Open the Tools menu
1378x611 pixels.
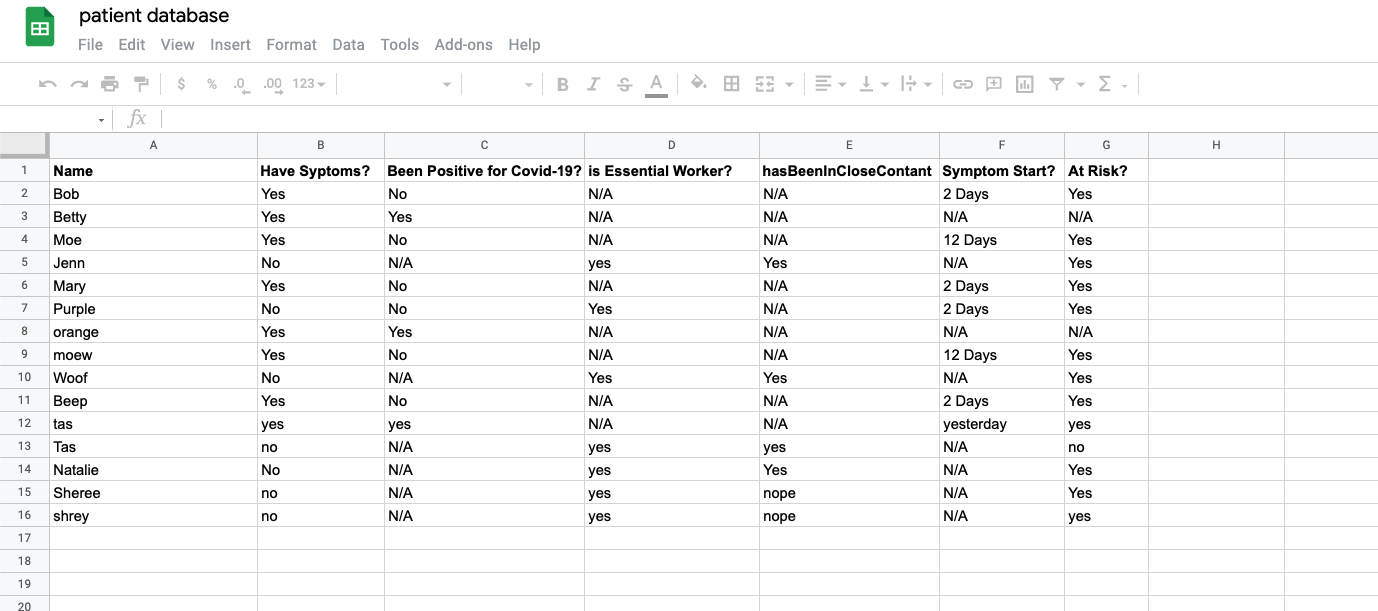pos(399,44)
